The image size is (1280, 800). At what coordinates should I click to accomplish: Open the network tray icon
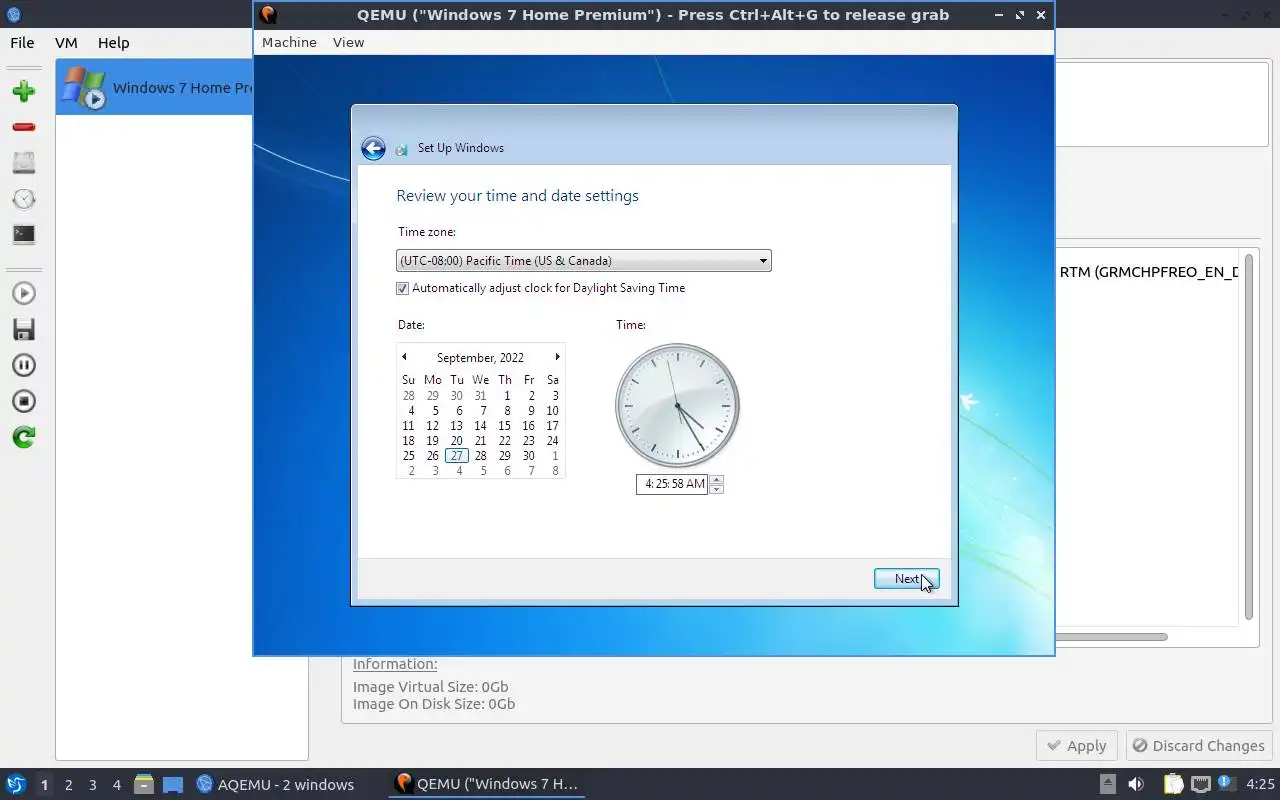pyautogui.click(x=1200, y=784)
